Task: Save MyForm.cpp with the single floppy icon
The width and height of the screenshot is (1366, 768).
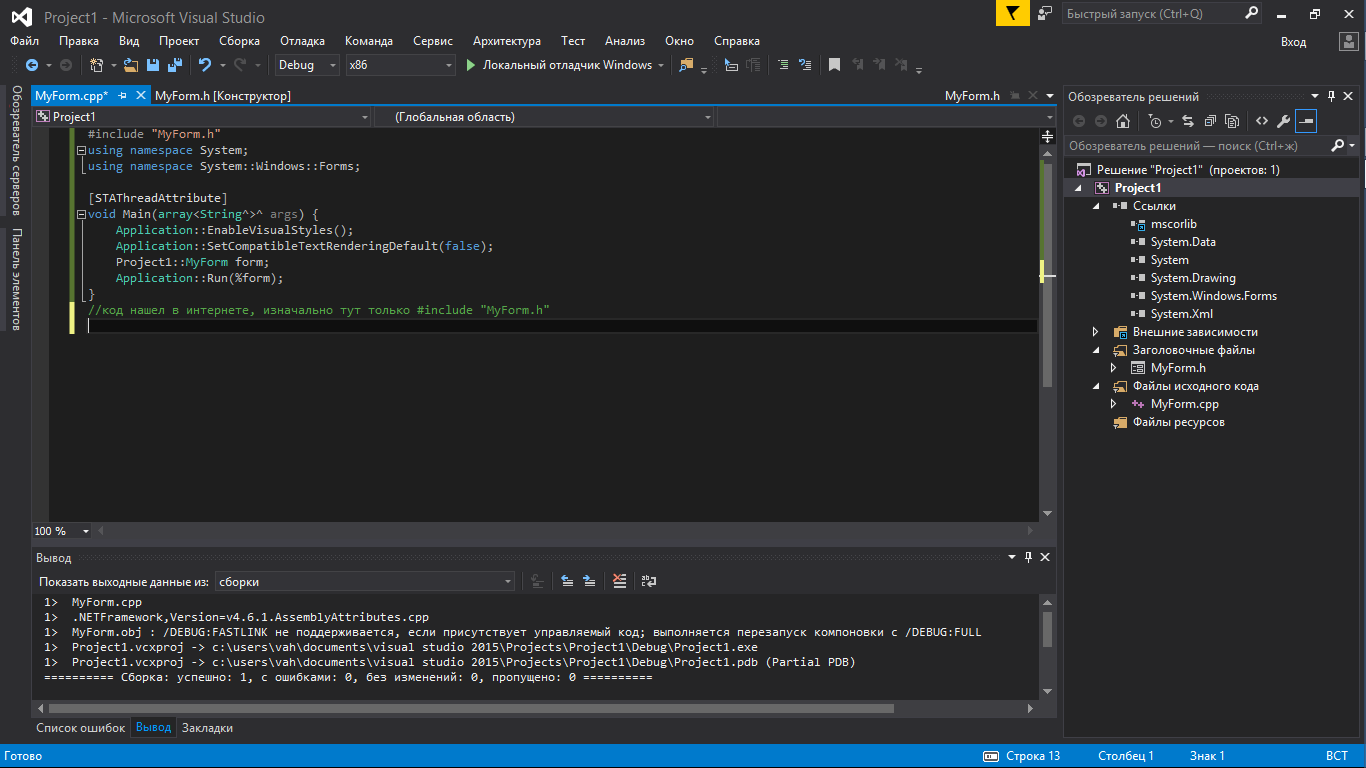Action: click(153, 65)
